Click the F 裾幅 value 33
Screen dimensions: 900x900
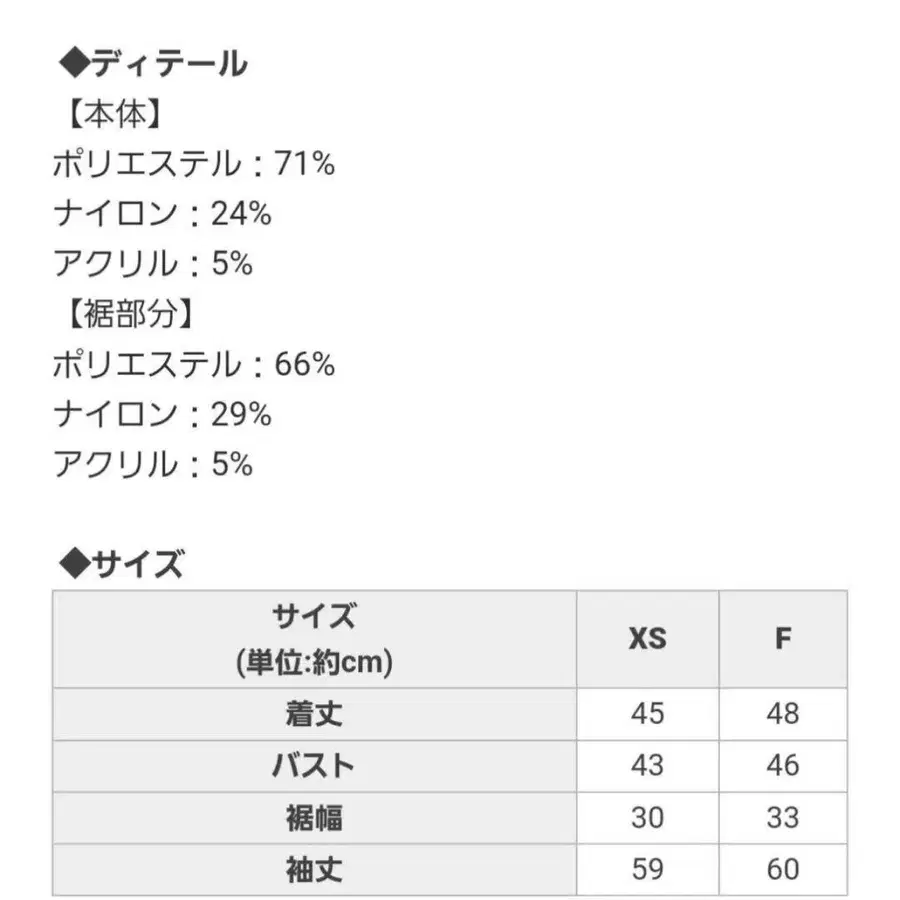click(x=783, y=818)
